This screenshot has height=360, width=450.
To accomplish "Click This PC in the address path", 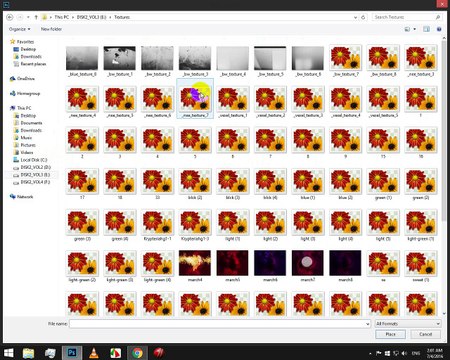I will (62, 17).
